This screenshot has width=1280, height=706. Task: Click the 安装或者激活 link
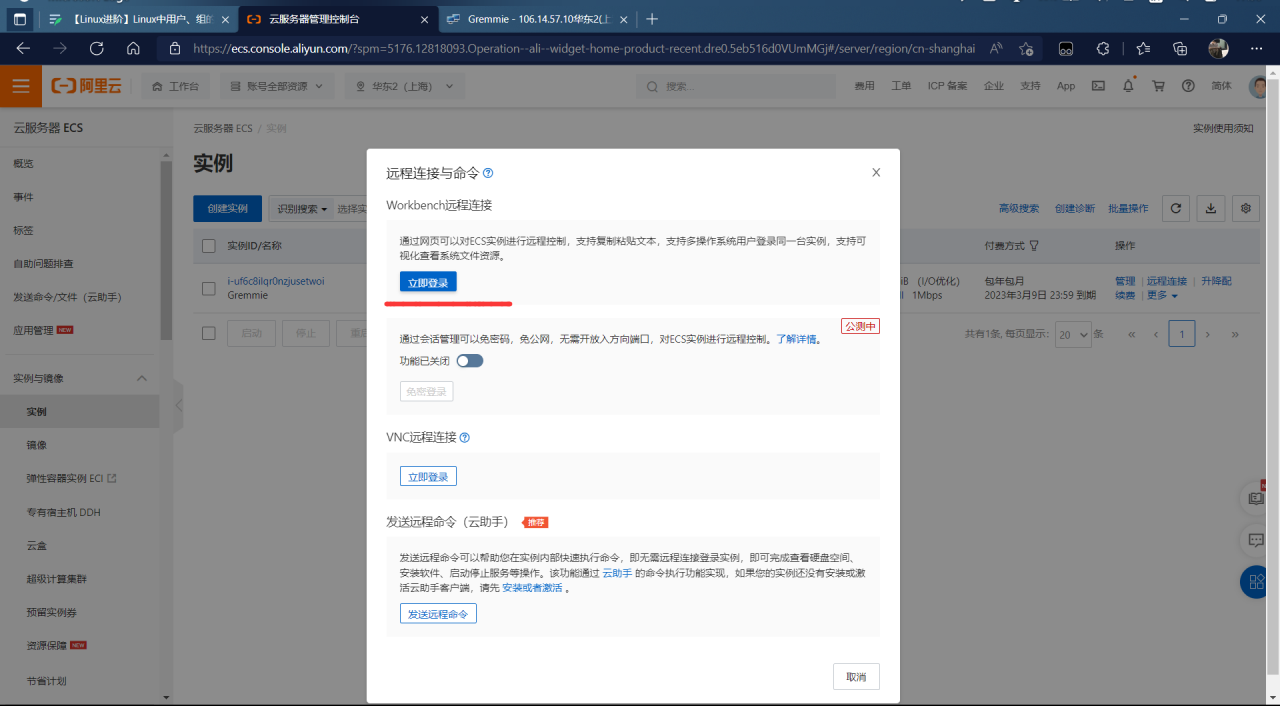(532, 588)
